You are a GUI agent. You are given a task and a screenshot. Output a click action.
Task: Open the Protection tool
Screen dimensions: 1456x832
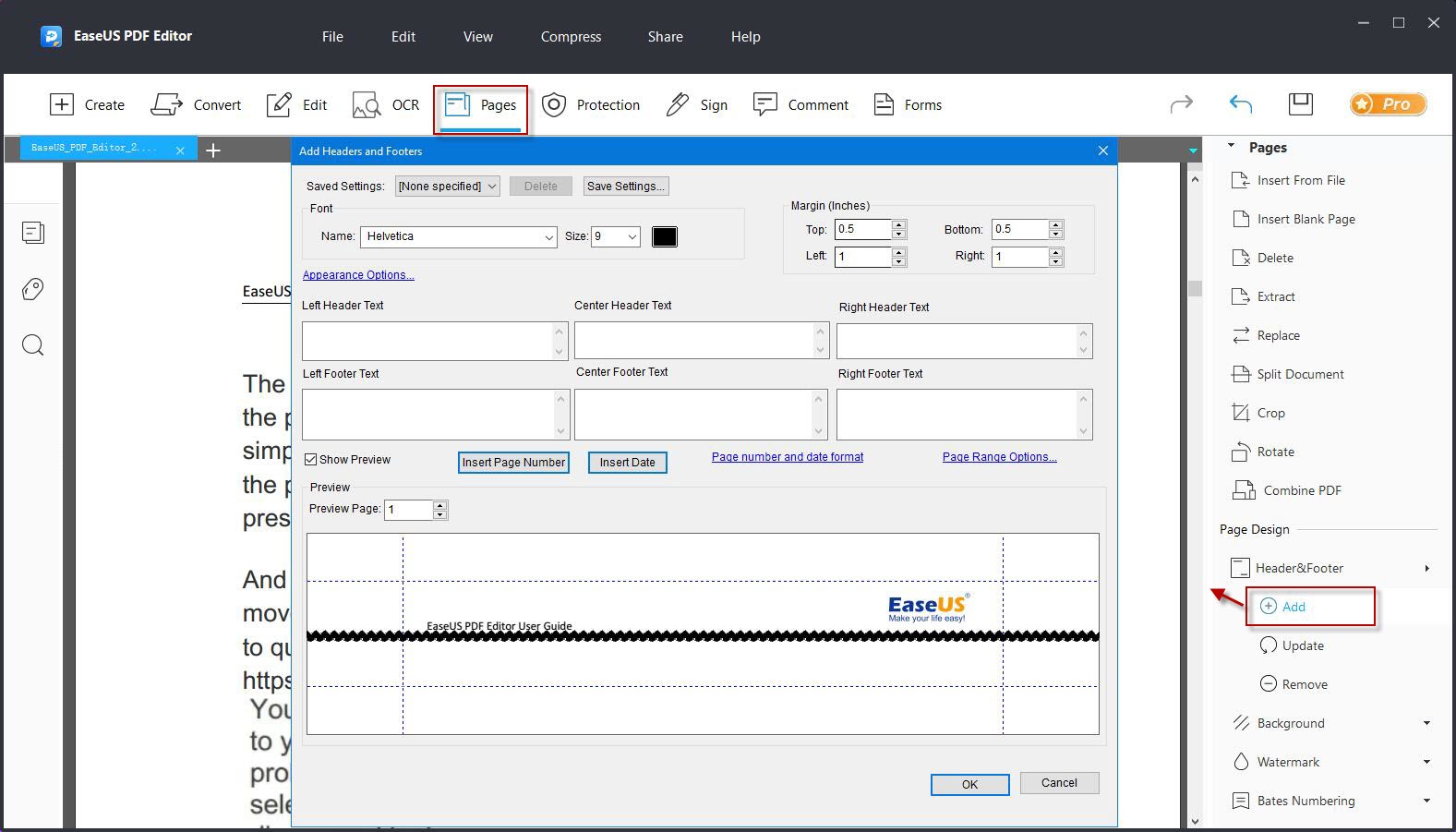(591, 104)
